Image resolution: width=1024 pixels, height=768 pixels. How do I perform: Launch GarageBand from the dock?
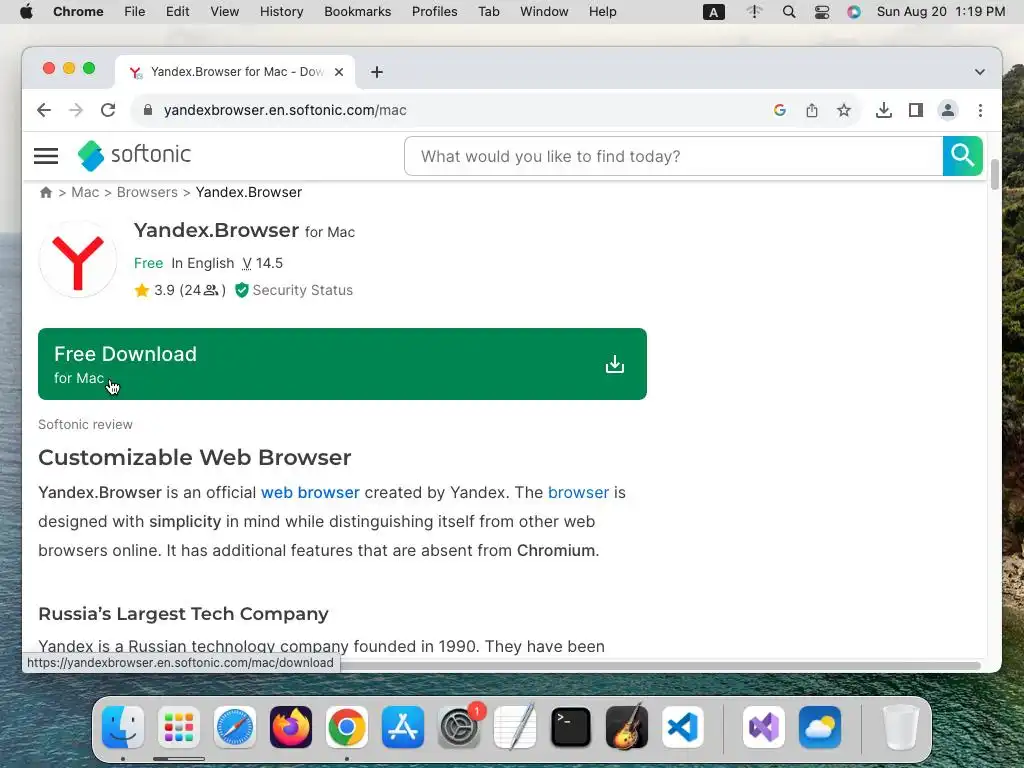click(x=627, y=727)
